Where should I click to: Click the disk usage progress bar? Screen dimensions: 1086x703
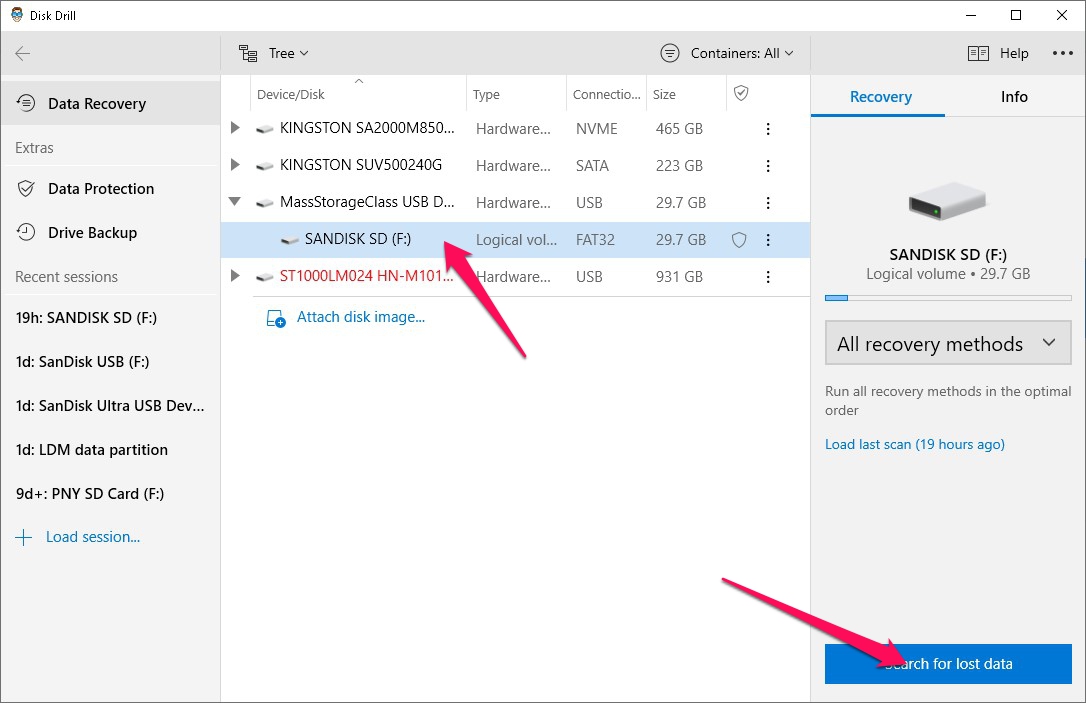(x=947, y=298)
